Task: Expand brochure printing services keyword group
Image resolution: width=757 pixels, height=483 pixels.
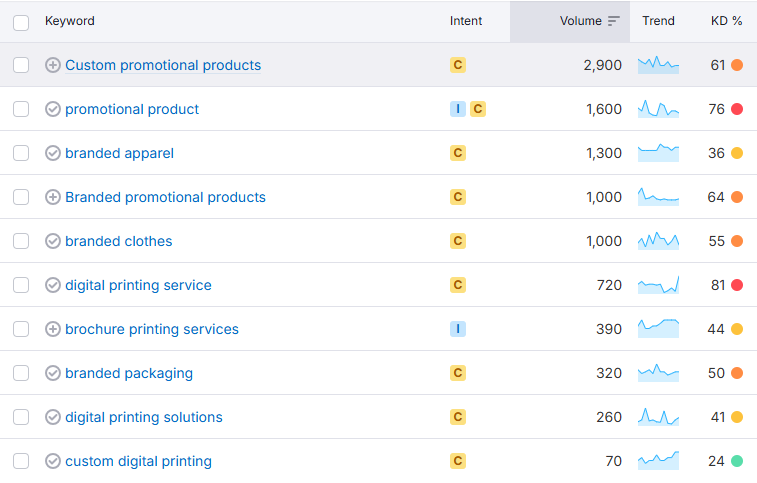Action: pyautogui.click(x=53, y=329)
